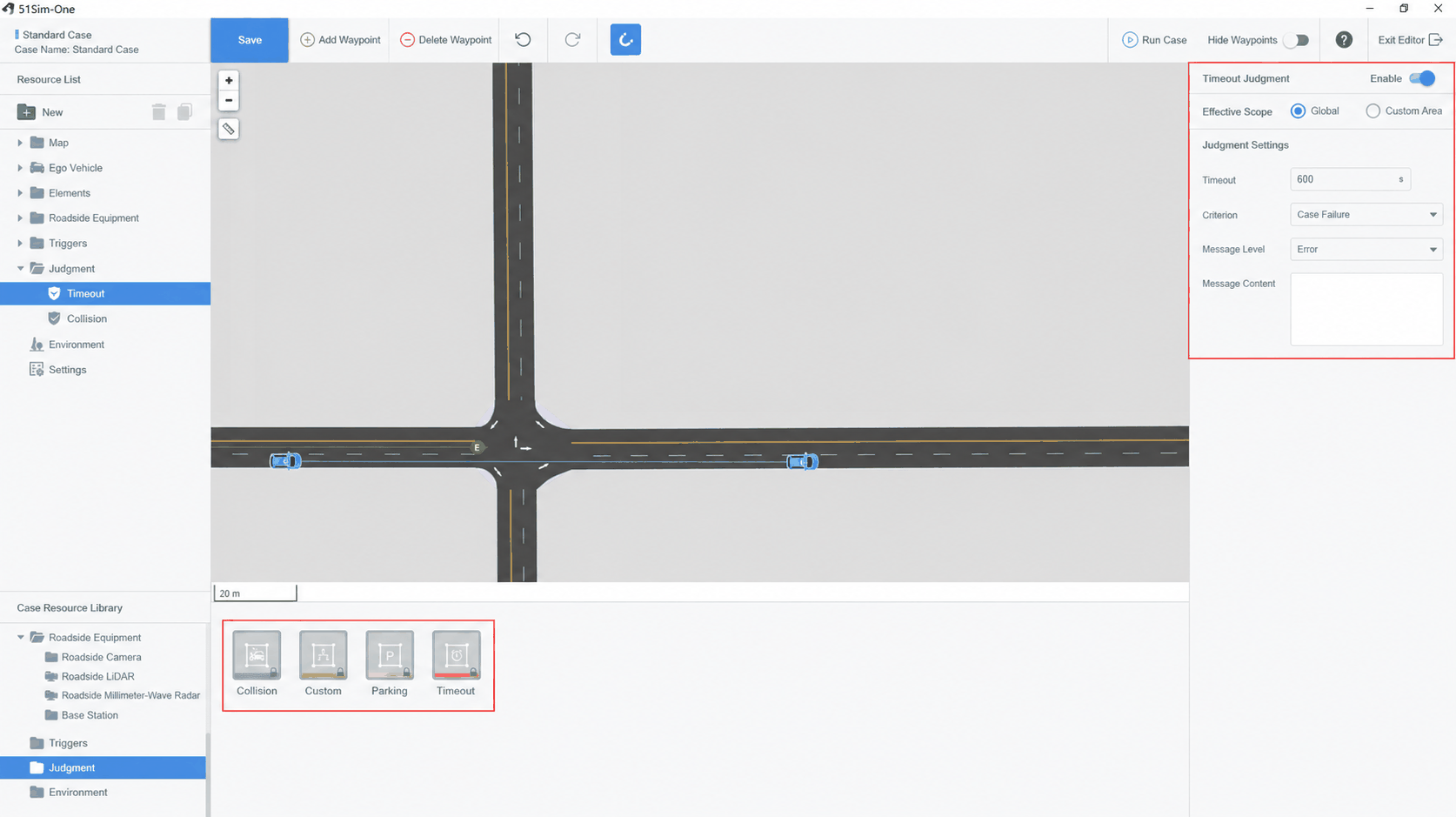1456x817 pixels.
Task: Click the New label in Resource List
Action: [x=52, y=112]
